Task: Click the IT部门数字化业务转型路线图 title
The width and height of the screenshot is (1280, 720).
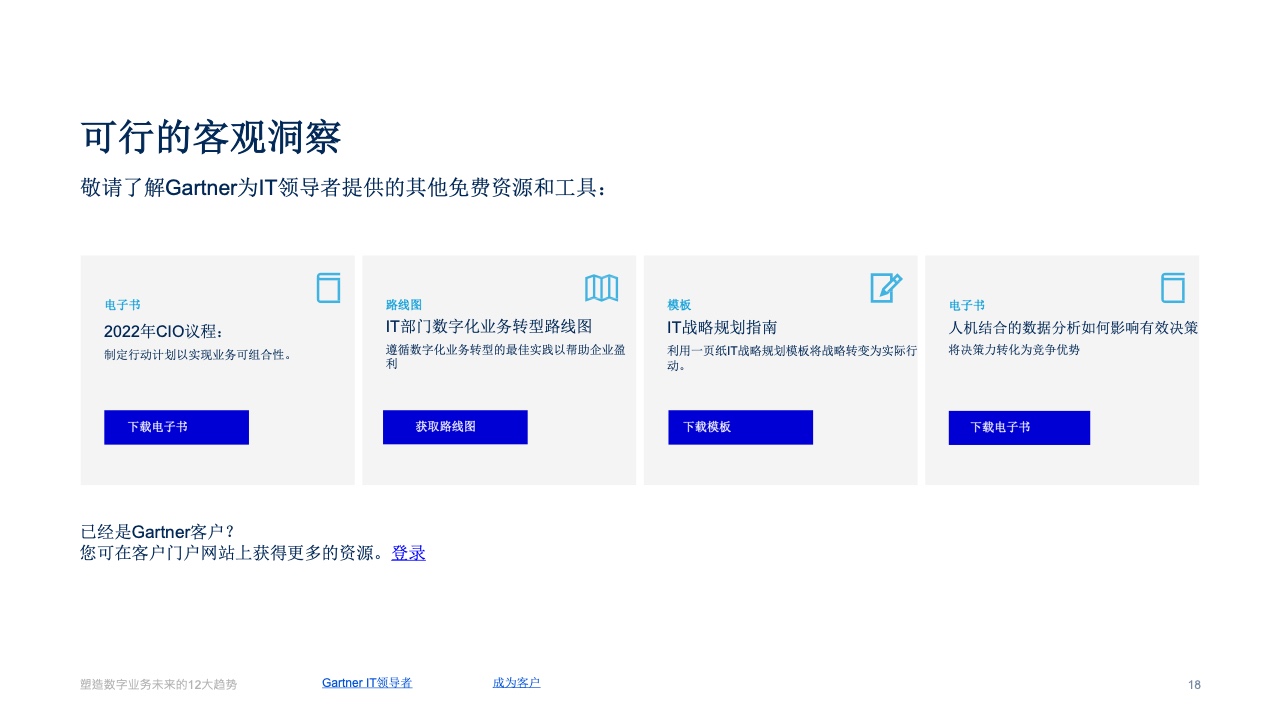Action: (x=489, y=326)
